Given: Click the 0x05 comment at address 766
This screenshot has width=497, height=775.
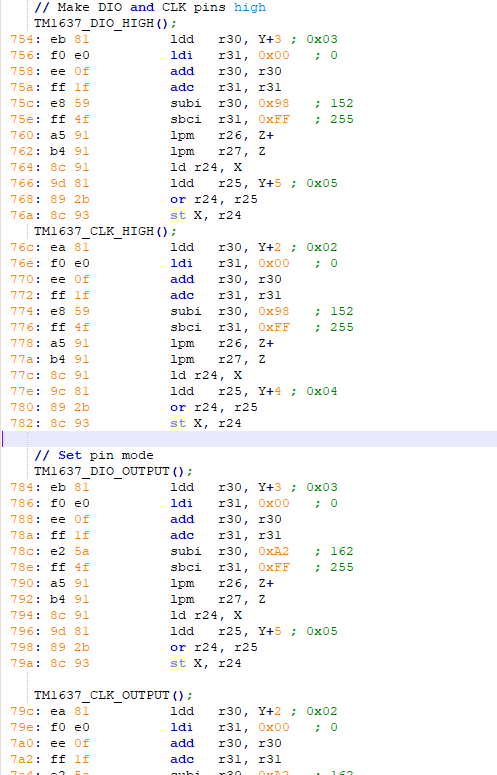Looking at the screenshot, I should [322, 183].
